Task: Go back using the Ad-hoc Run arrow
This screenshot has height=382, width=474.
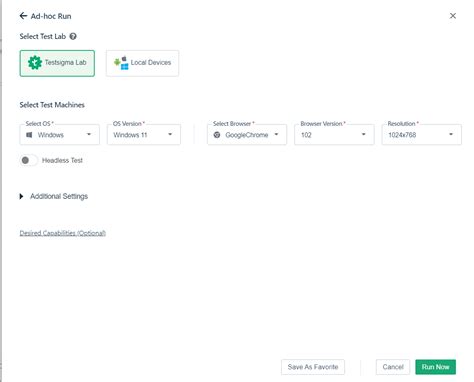Action: point(23,16)
